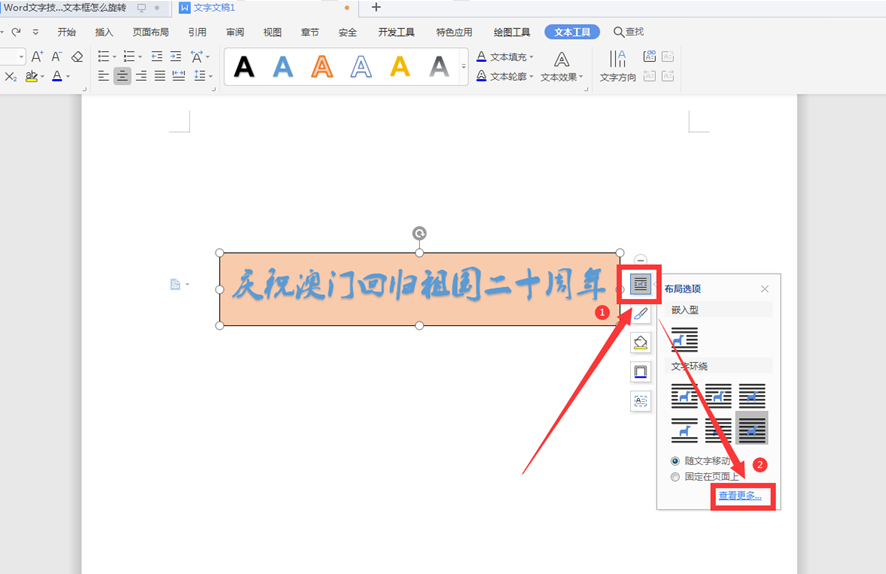The height and width of the screenshot is (574, 886).
Task: Click the decrease font size icon
Action: click(x=57, y=56)
